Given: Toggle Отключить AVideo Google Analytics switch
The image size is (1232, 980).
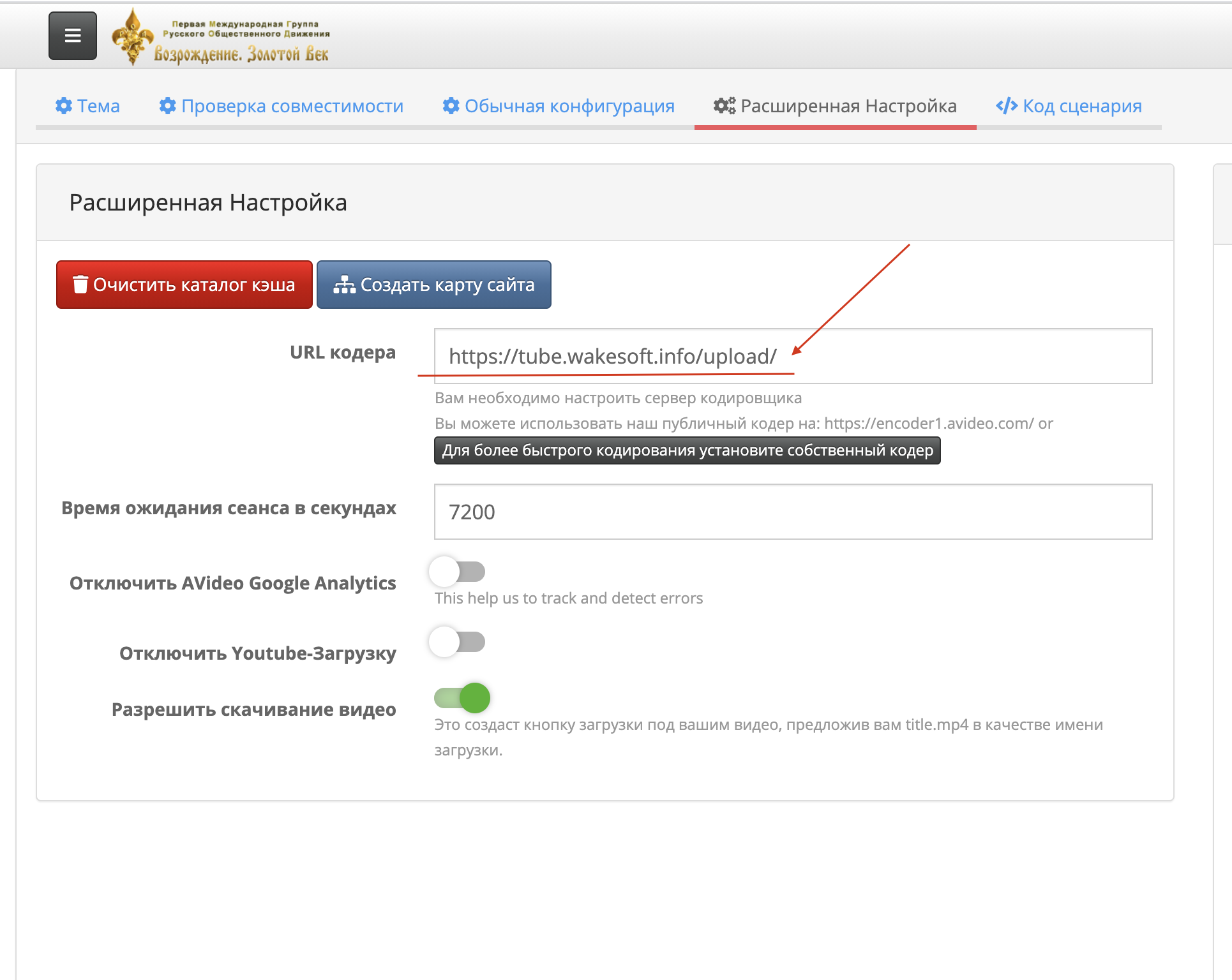Looking at the screenshot, I should [x=458, y=571].
